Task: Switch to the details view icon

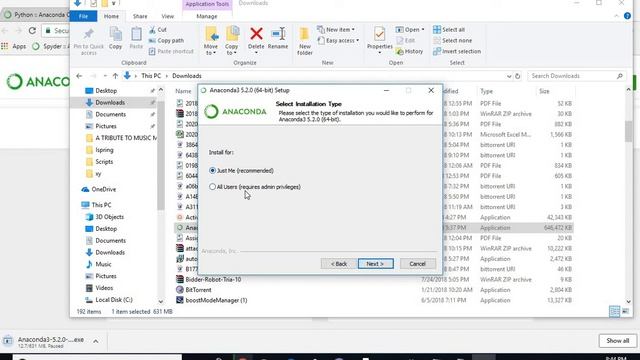Action: coord(614,311)
